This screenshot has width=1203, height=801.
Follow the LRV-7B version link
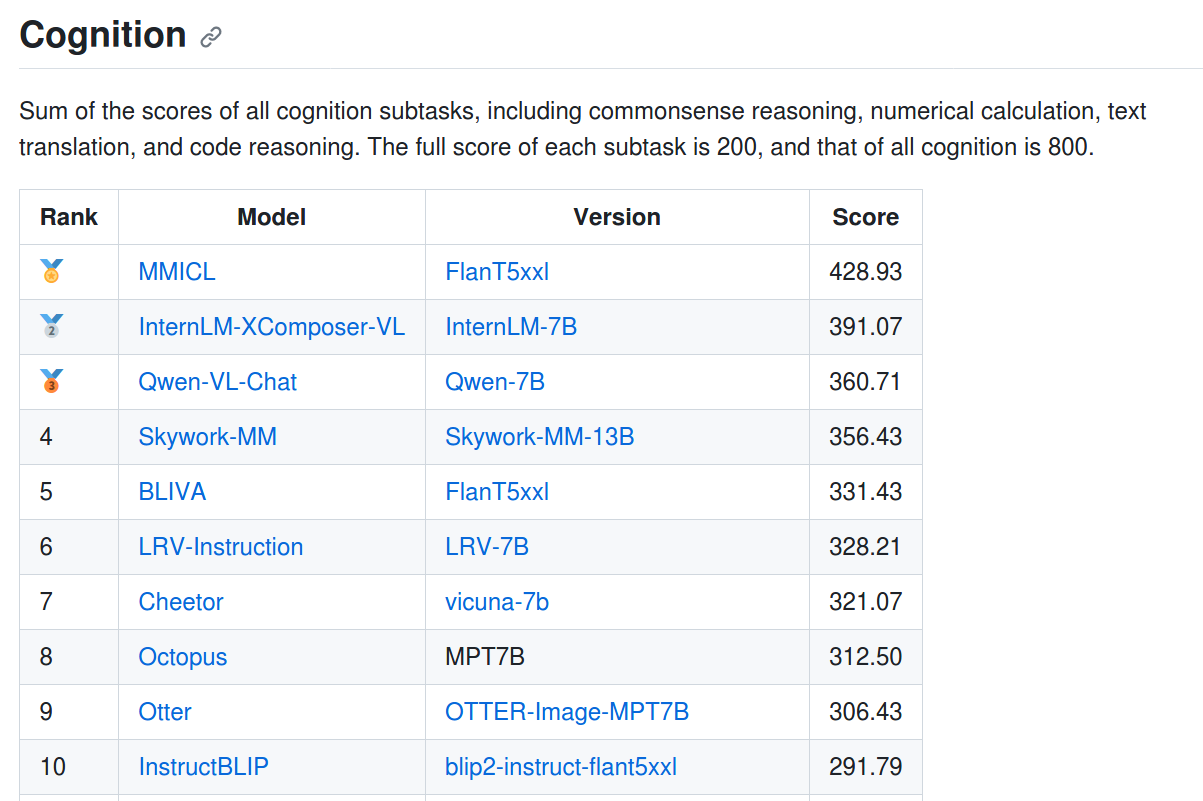487,547
